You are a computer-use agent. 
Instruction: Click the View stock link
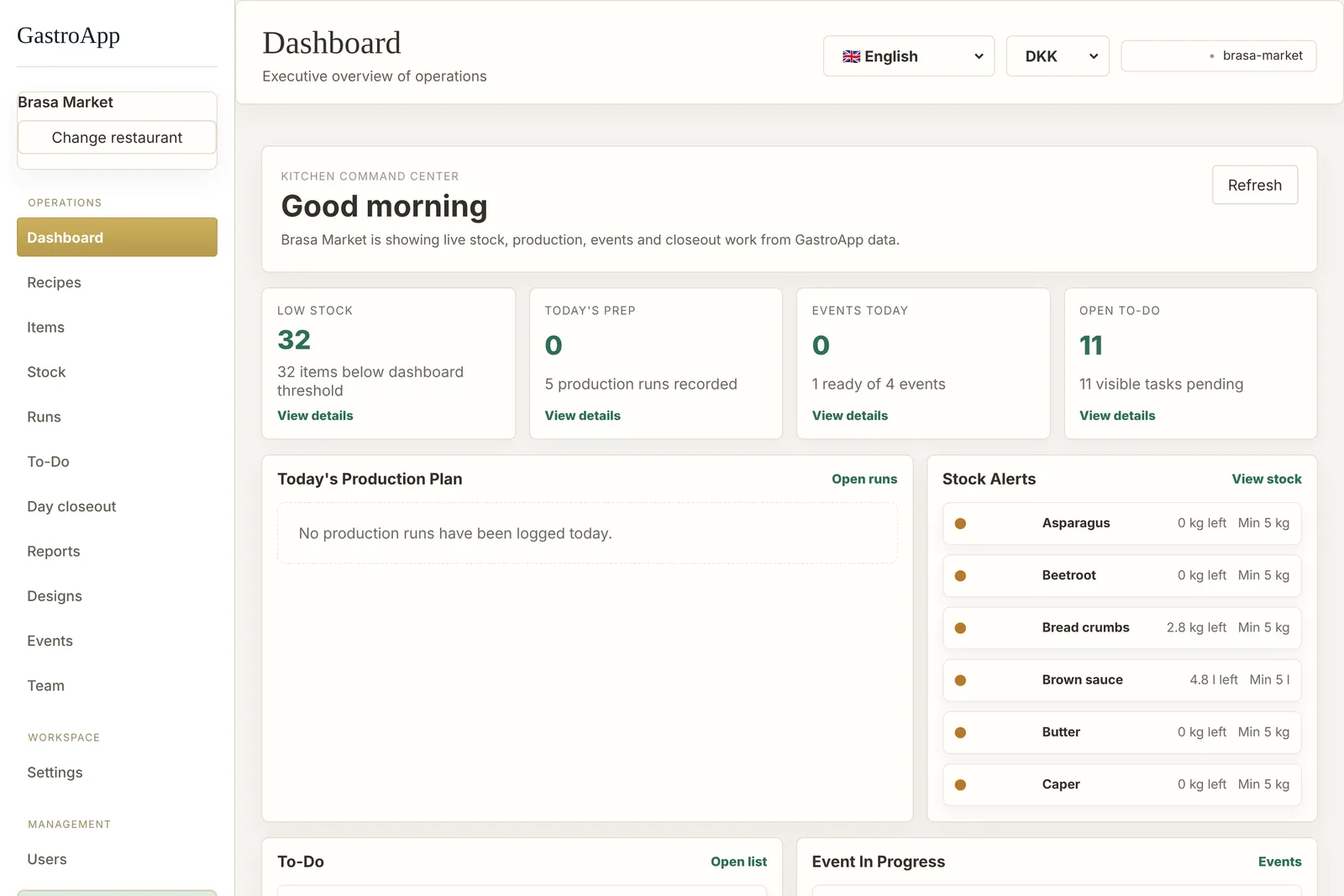1267,479
